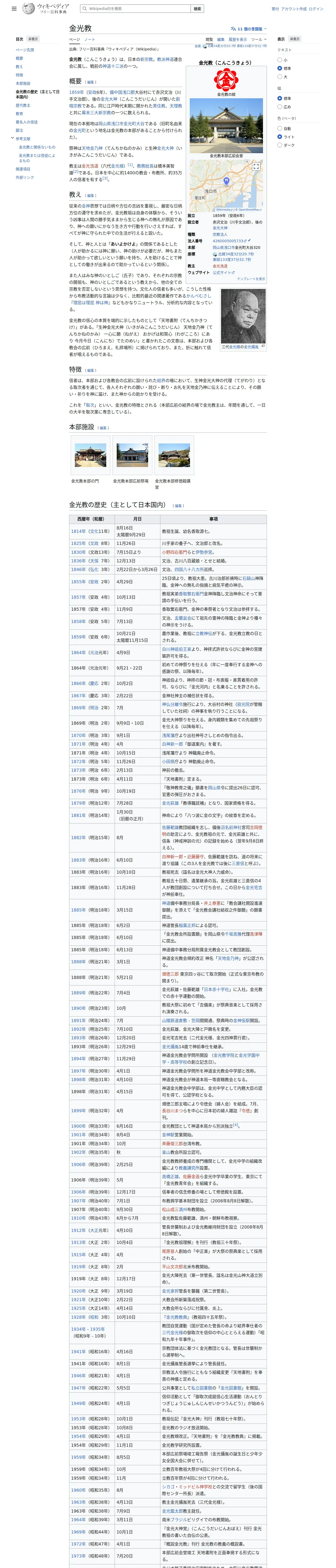This screenshot has width=336, height=1568.
Task: Switch to the ノート tab
Action: tap(90, 39)
